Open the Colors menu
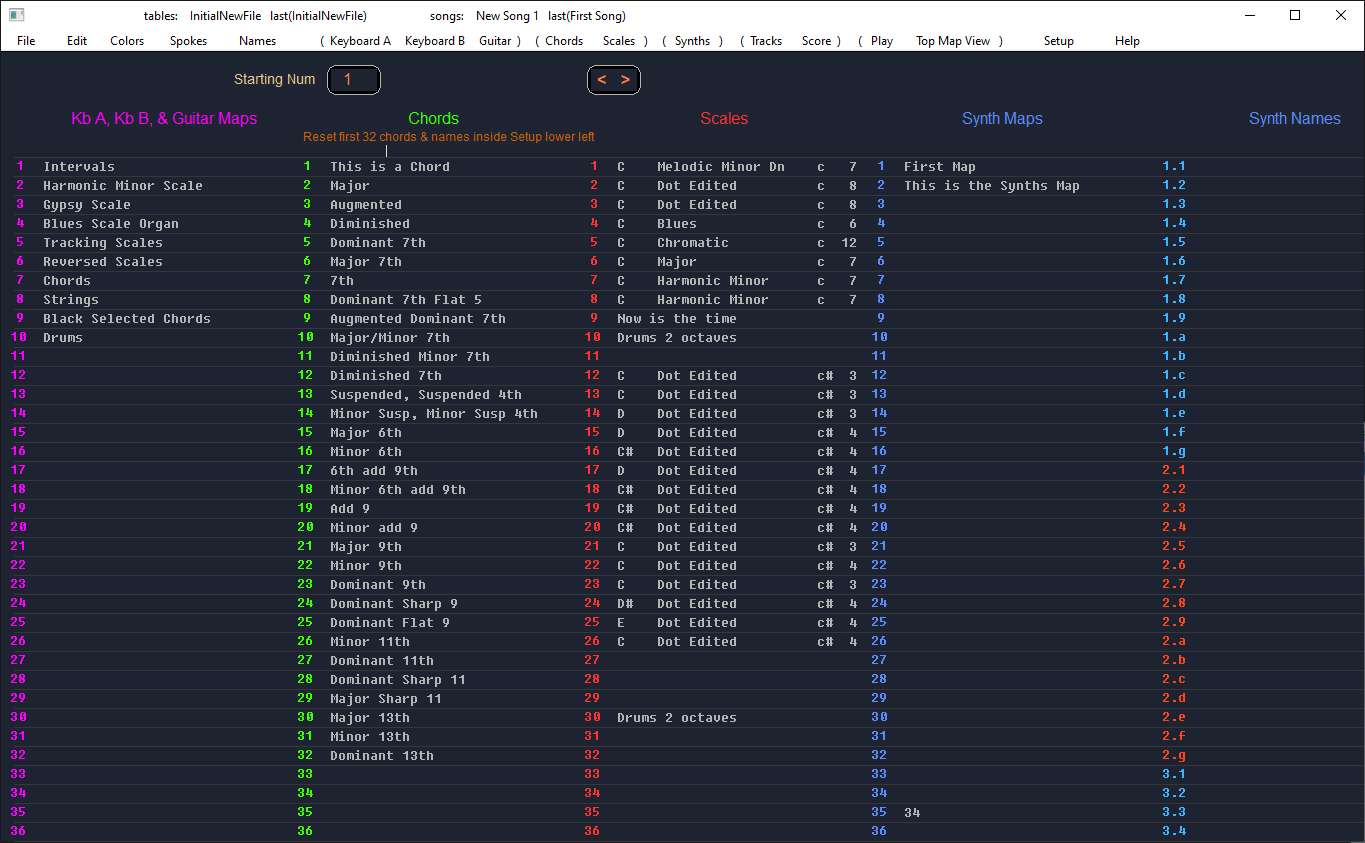 click(127, 41)
